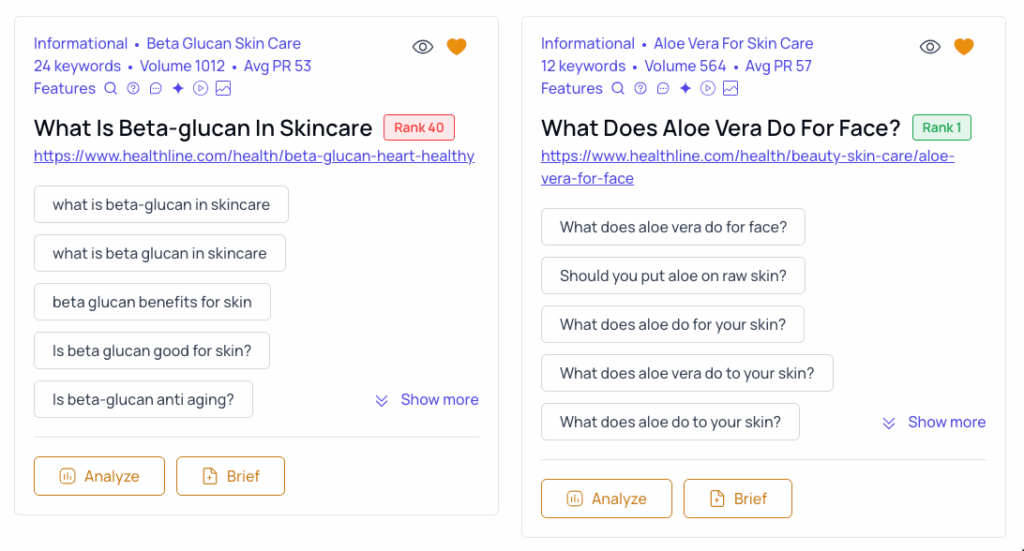Viewport: 1024px width, 551px height.
Task: Click image feature icon in Aloe Vera card
Action: (731, 88)
